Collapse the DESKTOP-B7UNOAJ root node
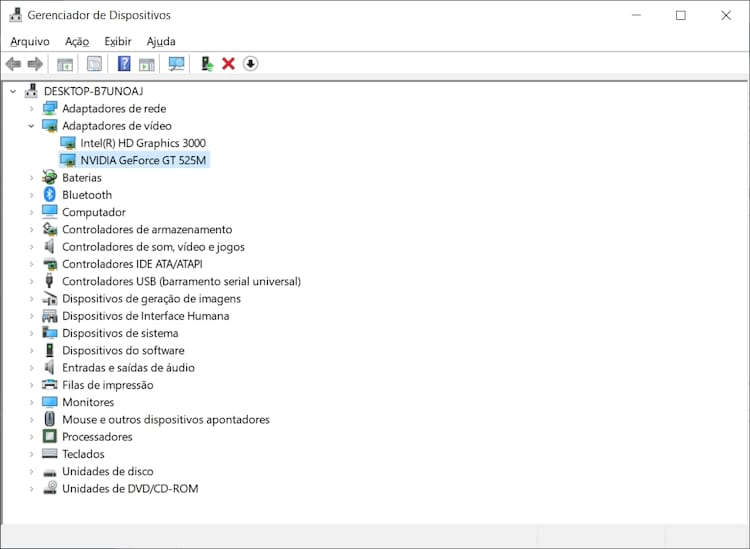 click(x=13, y=91)
